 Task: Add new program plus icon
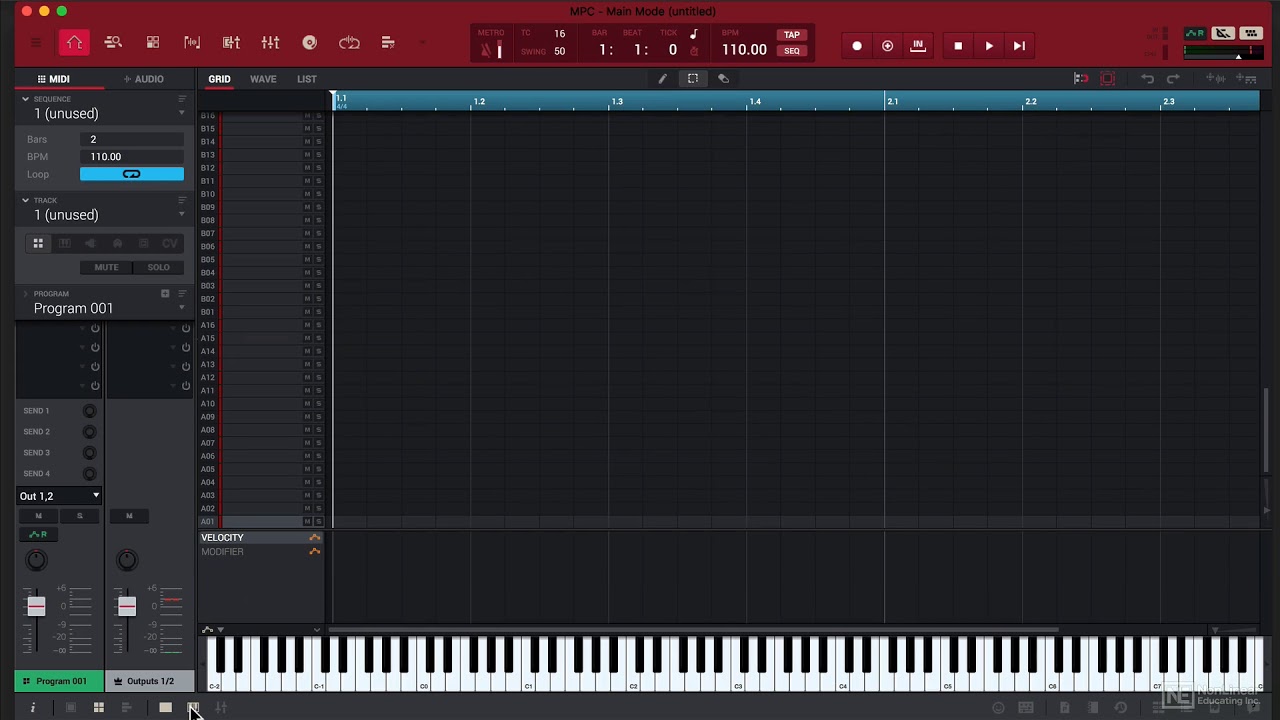click(165, 294)
